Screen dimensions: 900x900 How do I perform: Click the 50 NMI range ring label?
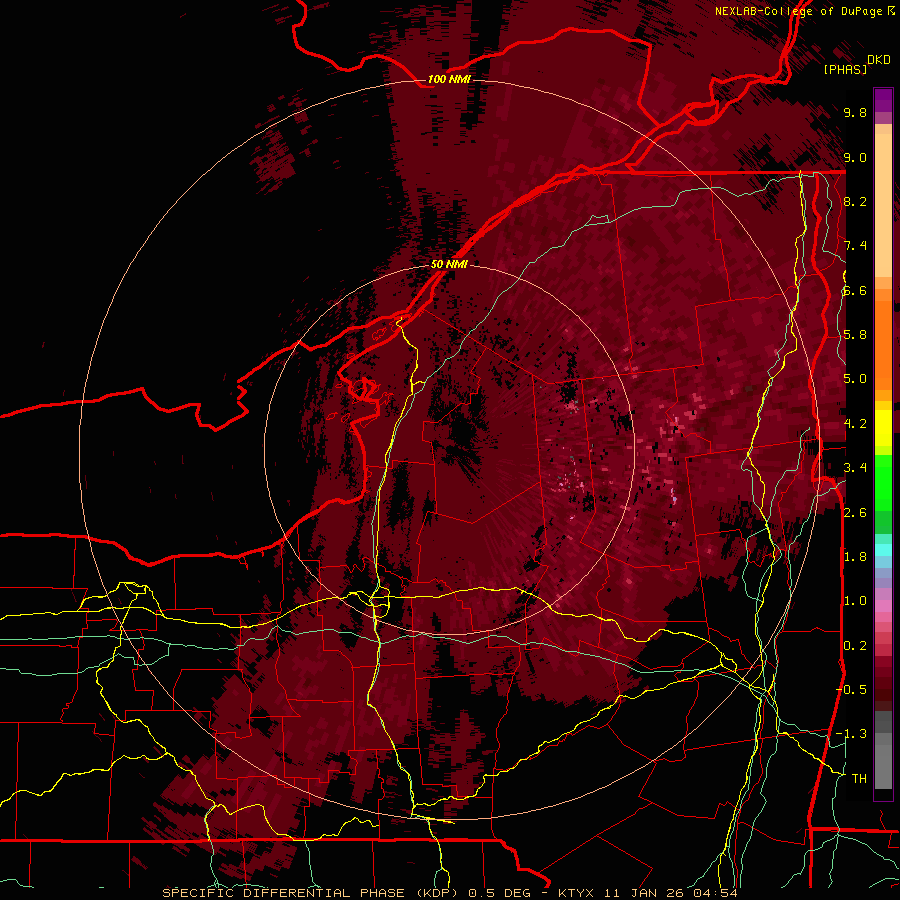click(449, 265)
